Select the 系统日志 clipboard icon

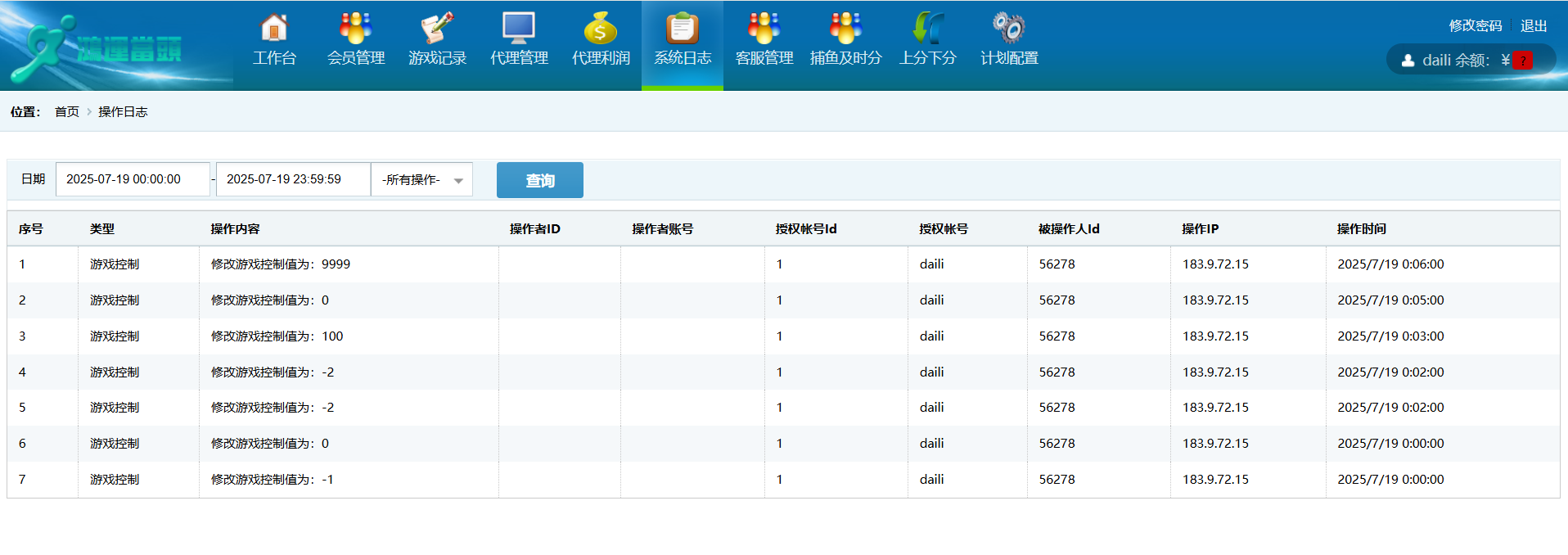tap(682, 29)
